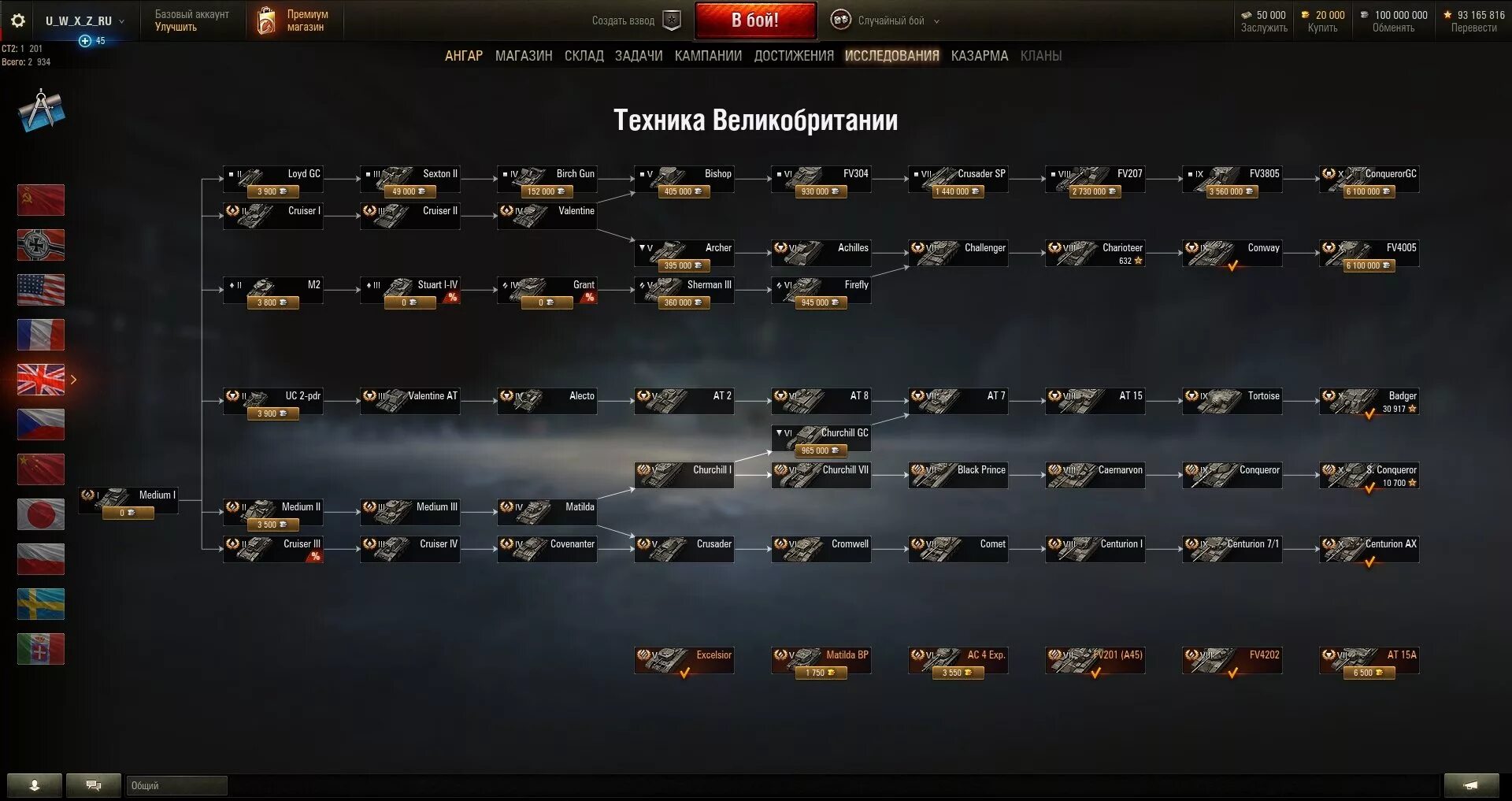Open the chat channels icon
Viewport: 1512px width, 801px height.
click(x=94, y=785)
